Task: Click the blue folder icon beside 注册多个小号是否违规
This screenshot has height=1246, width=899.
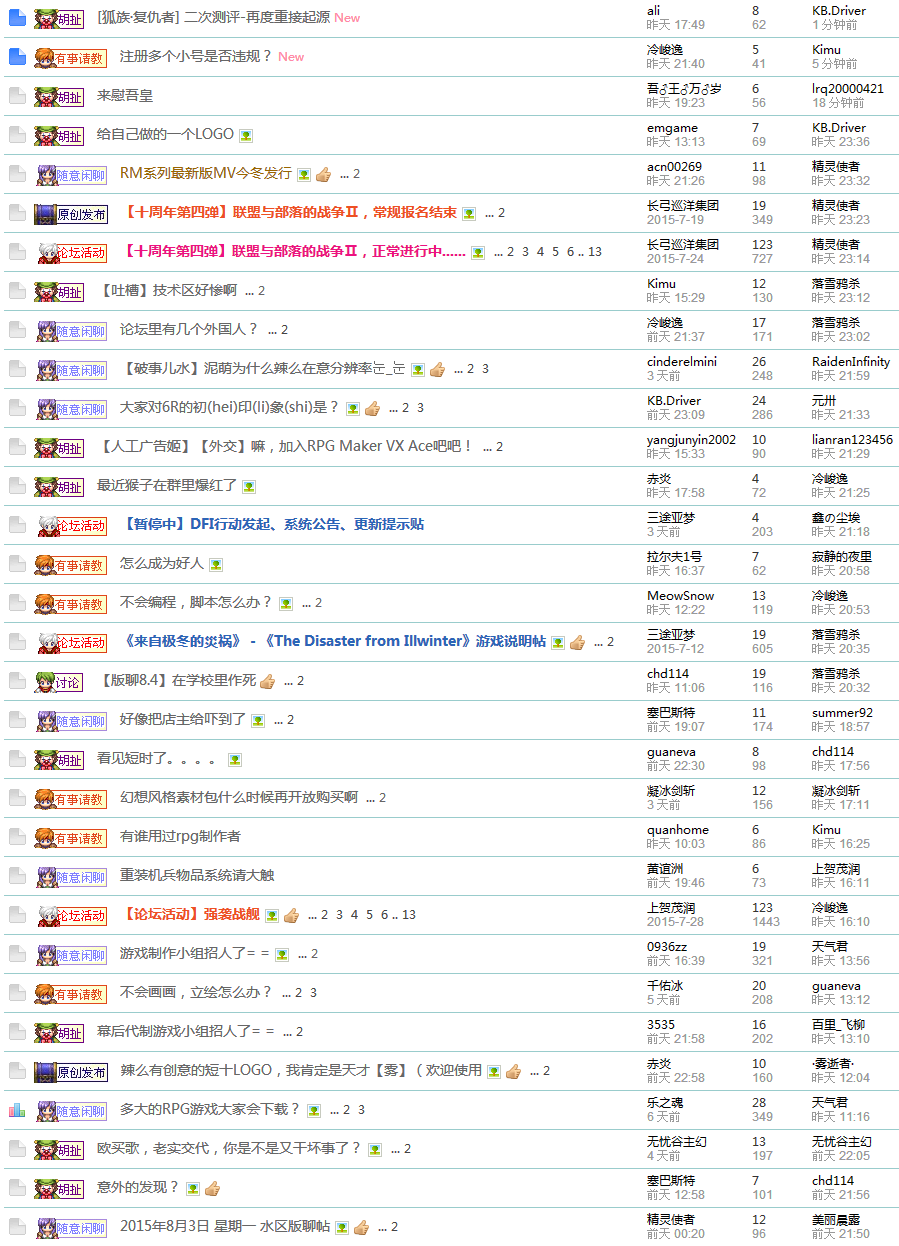Action: click(16, 57)
